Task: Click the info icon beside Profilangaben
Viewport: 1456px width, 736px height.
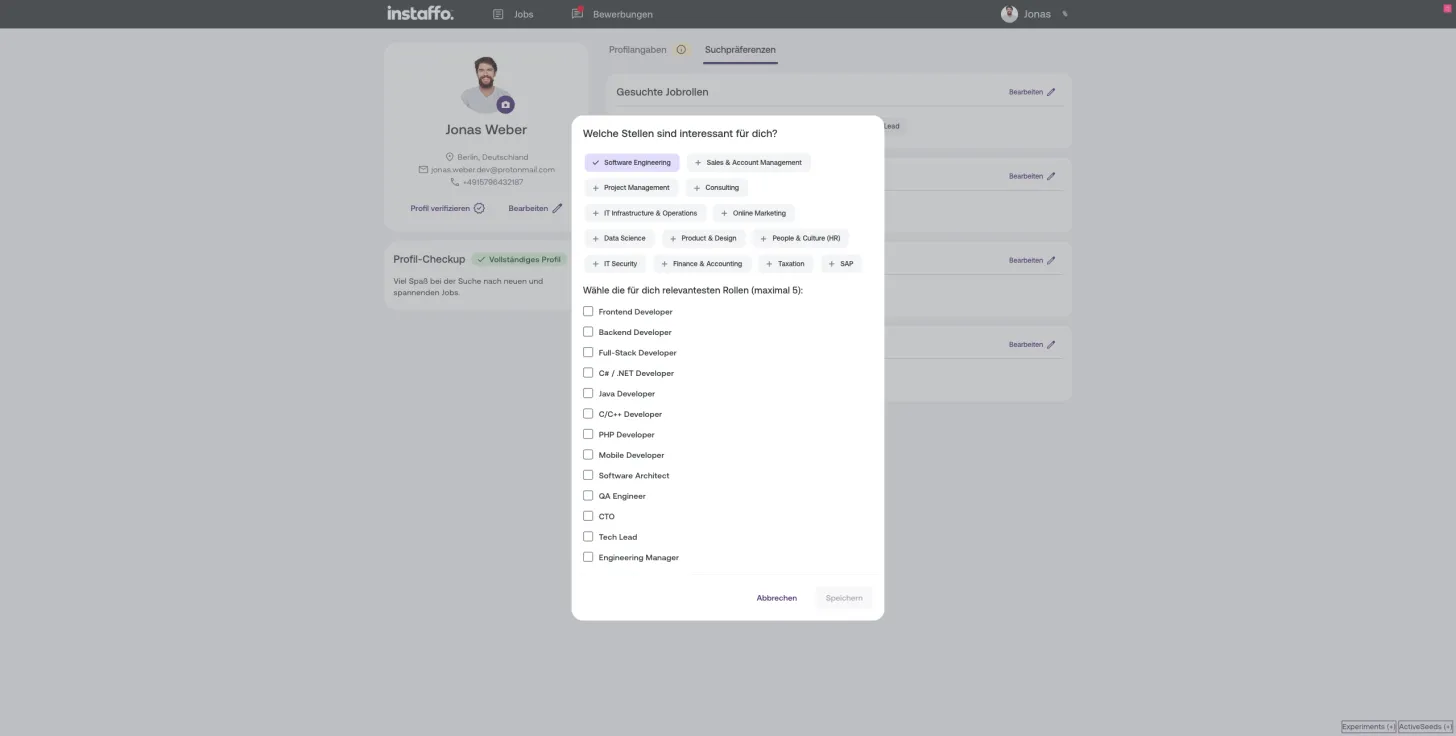Action: [x=681, y=49]
